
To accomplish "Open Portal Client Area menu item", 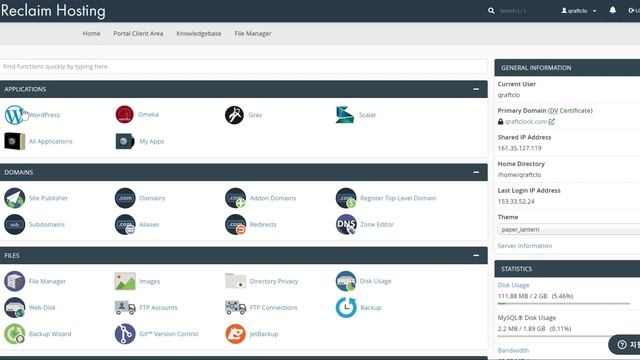I will (x=138, y=33).
